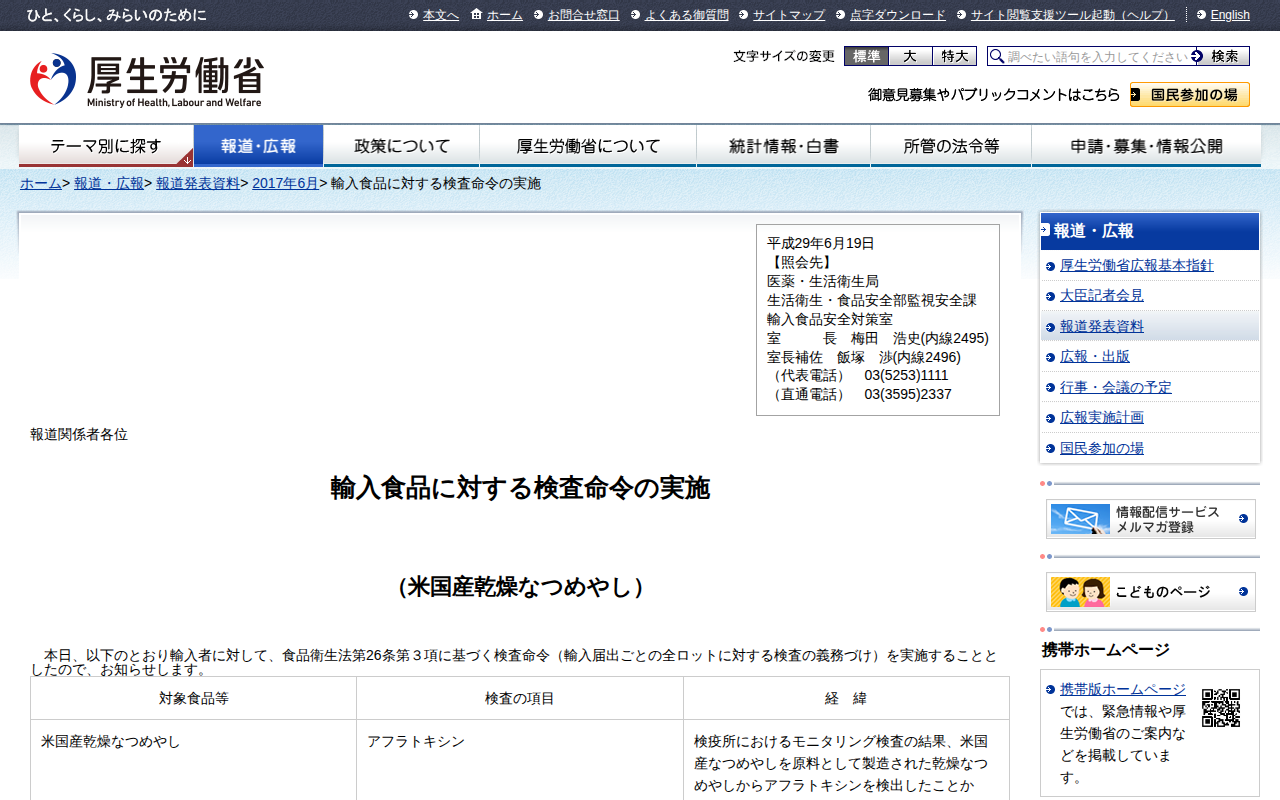Open the 政策について navigation tab
This screenshot has height=800, width=1280.
402,146
